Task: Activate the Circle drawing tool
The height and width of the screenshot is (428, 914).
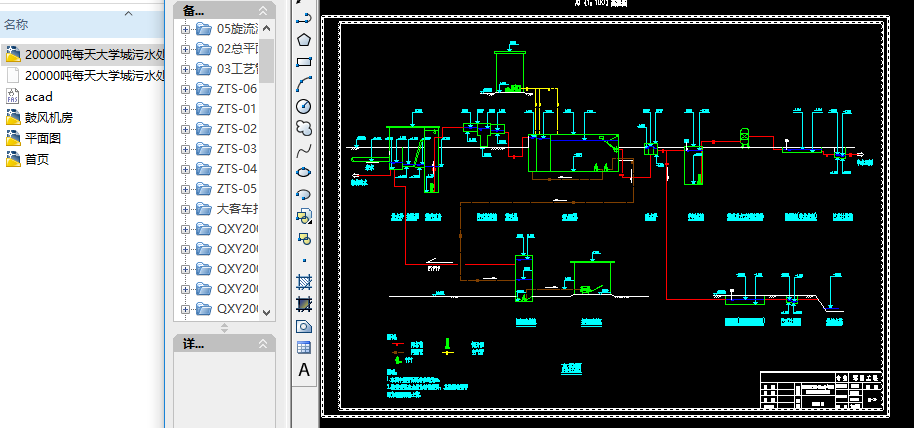Action: [304, 106]
